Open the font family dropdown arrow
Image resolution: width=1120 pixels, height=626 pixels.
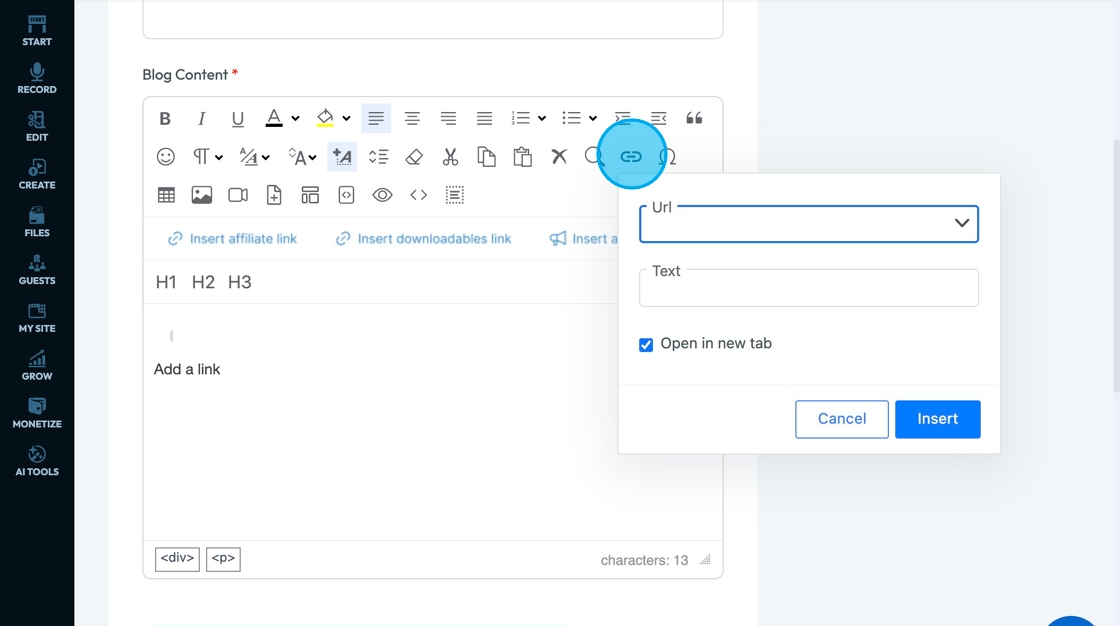pos(266,157)
